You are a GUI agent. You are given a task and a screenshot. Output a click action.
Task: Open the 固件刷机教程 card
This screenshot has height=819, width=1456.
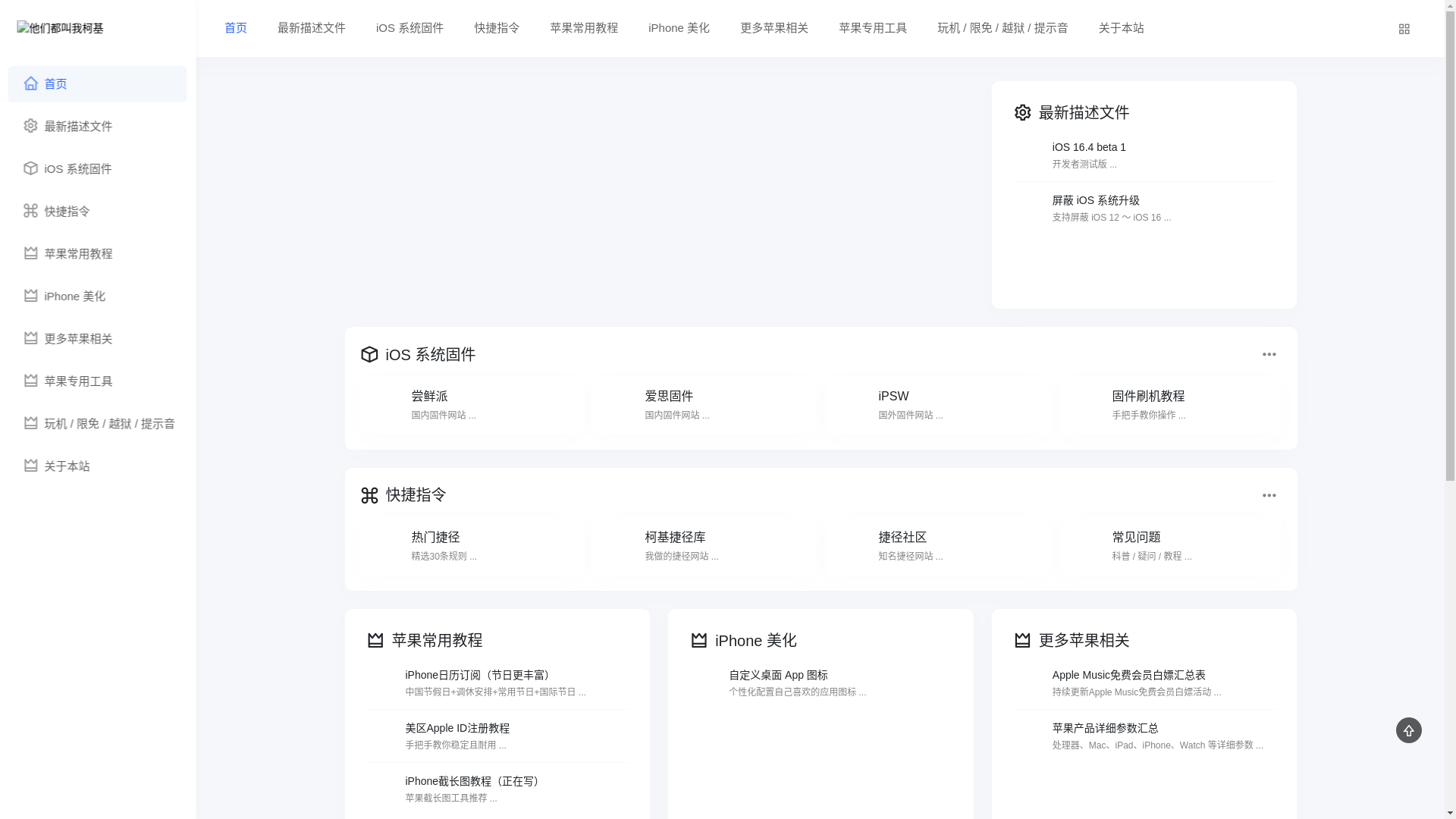tap(1171, 404)
